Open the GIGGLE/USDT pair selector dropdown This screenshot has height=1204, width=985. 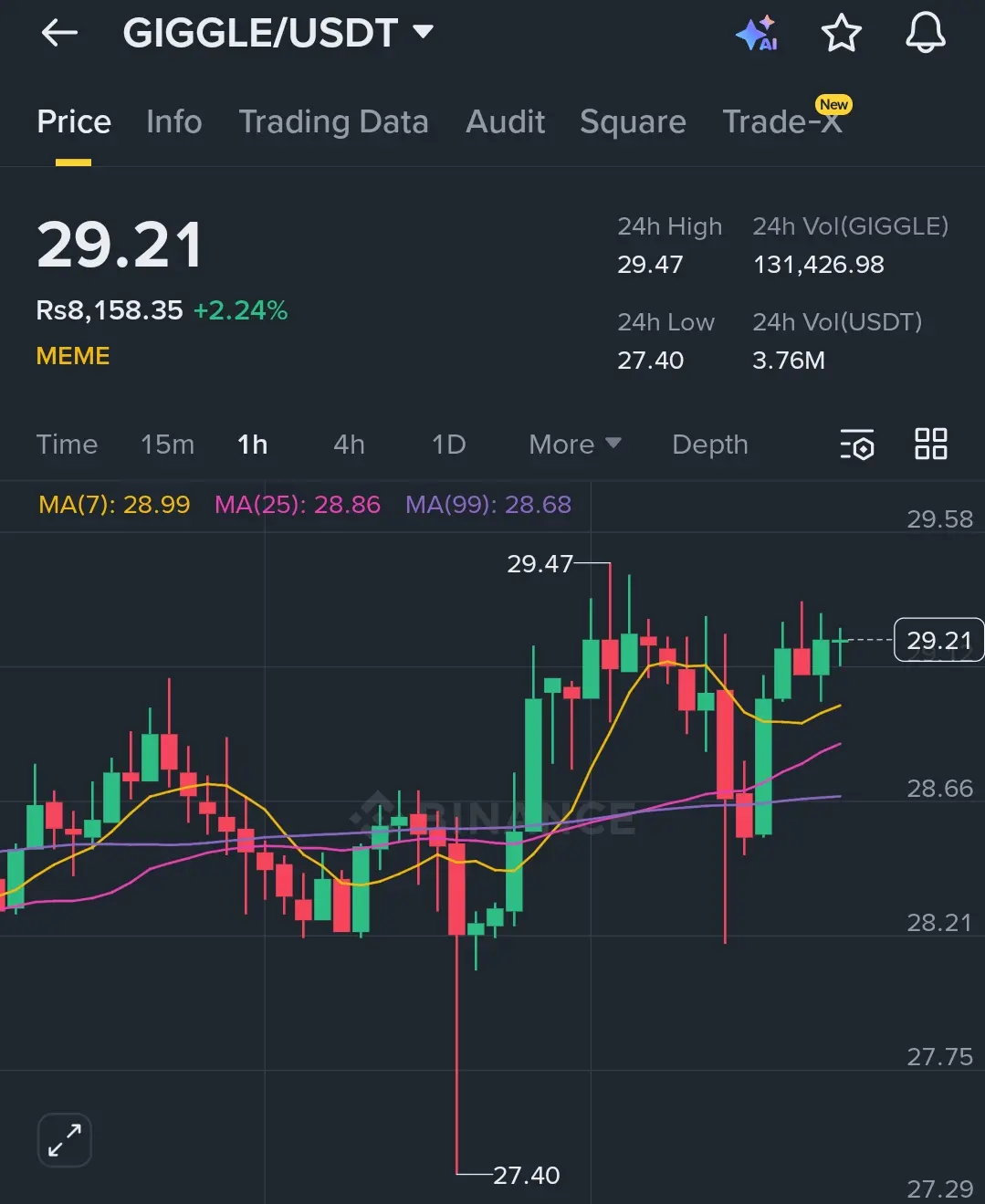pyautogui.click(x=278, y=34)
